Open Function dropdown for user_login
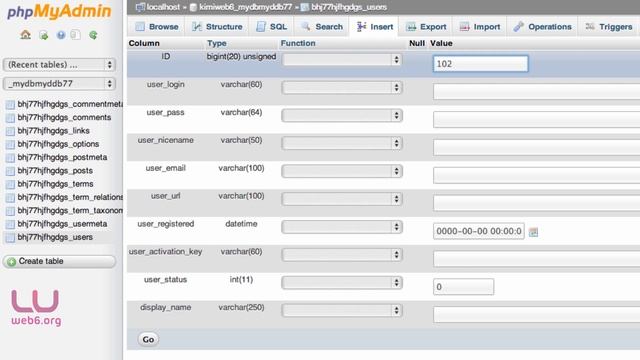The image size is (640, 360). pos(342,87)
